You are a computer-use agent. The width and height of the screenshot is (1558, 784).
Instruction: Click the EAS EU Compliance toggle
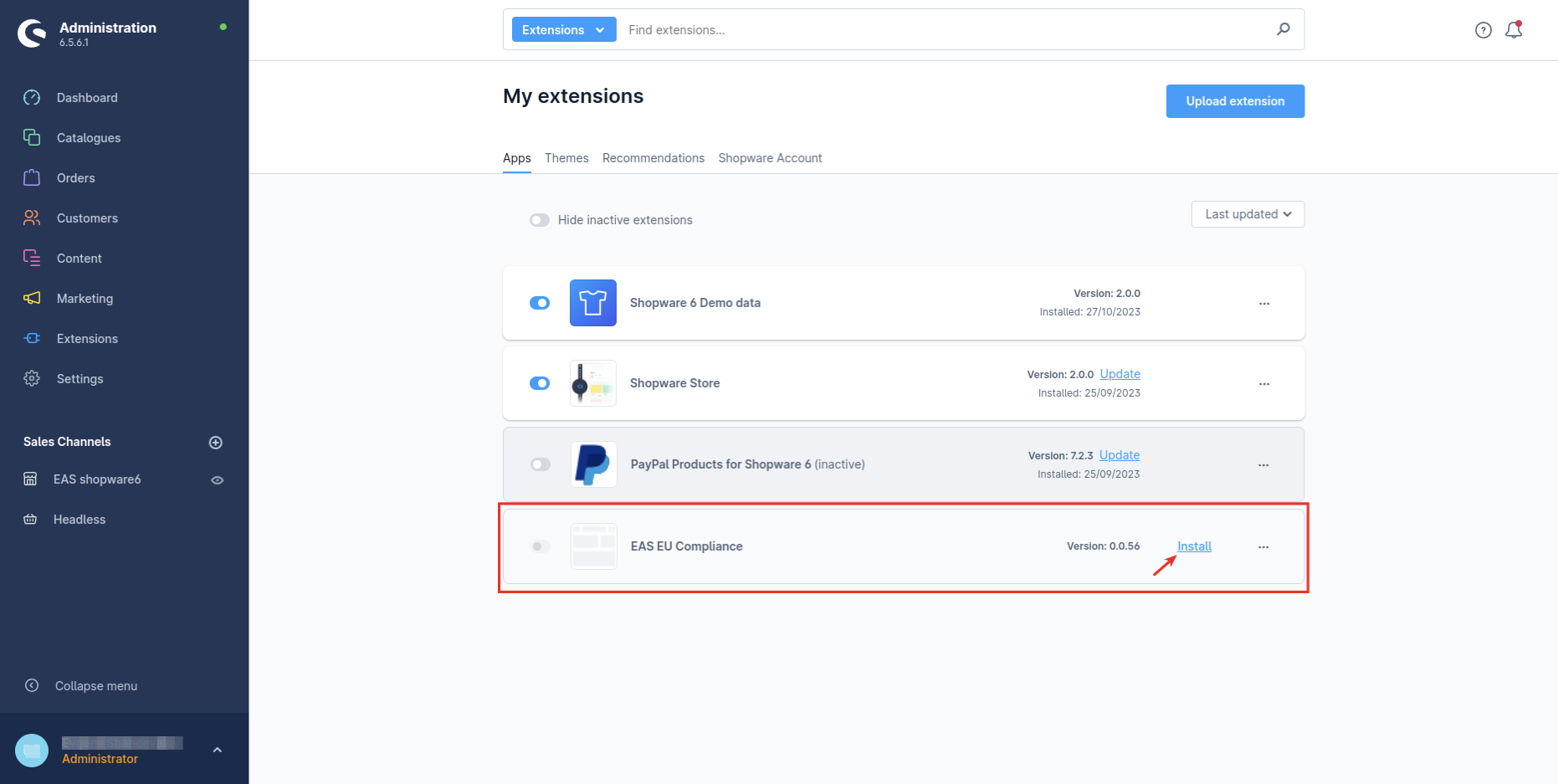541,546
